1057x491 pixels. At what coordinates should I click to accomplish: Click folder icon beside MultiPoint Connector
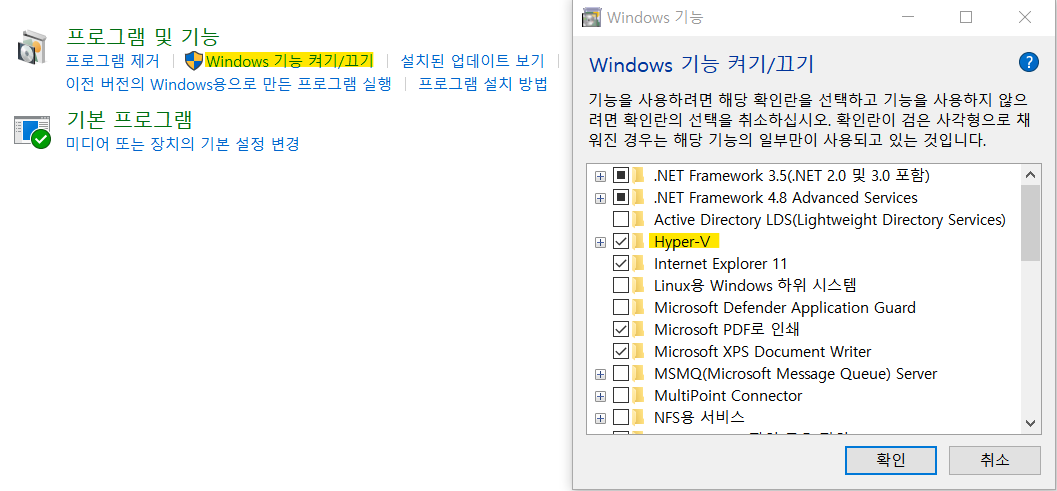[x=638, y=395]
